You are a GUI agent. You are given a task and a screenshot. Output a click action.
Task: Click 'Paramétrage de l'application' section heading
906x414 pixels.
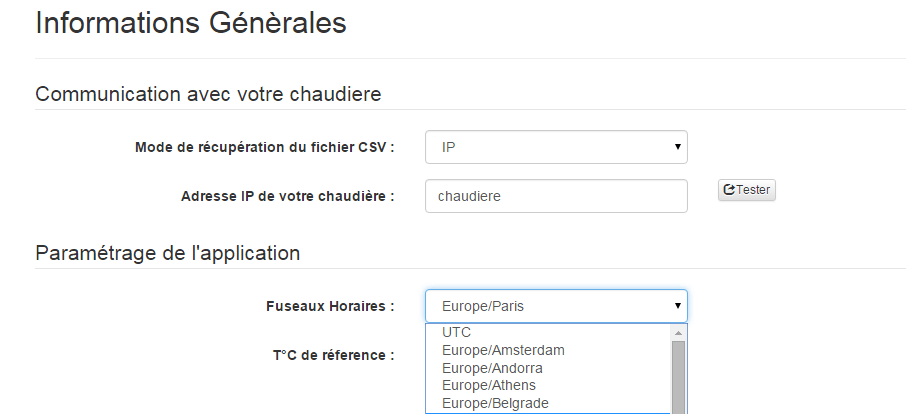pyautogui.click(x=168, y=253)
